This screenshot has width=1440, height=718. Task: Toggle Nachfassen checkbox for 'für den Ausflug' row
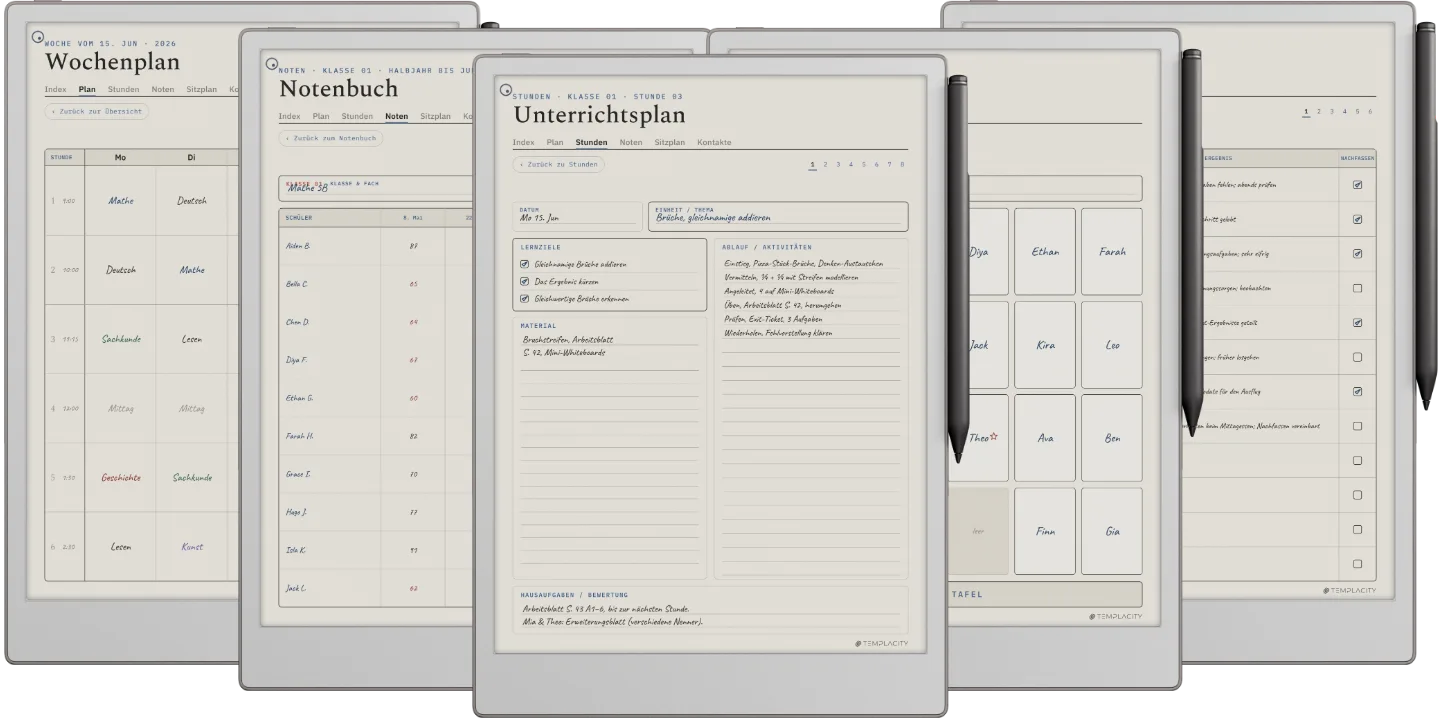[x=1357, y=391]
